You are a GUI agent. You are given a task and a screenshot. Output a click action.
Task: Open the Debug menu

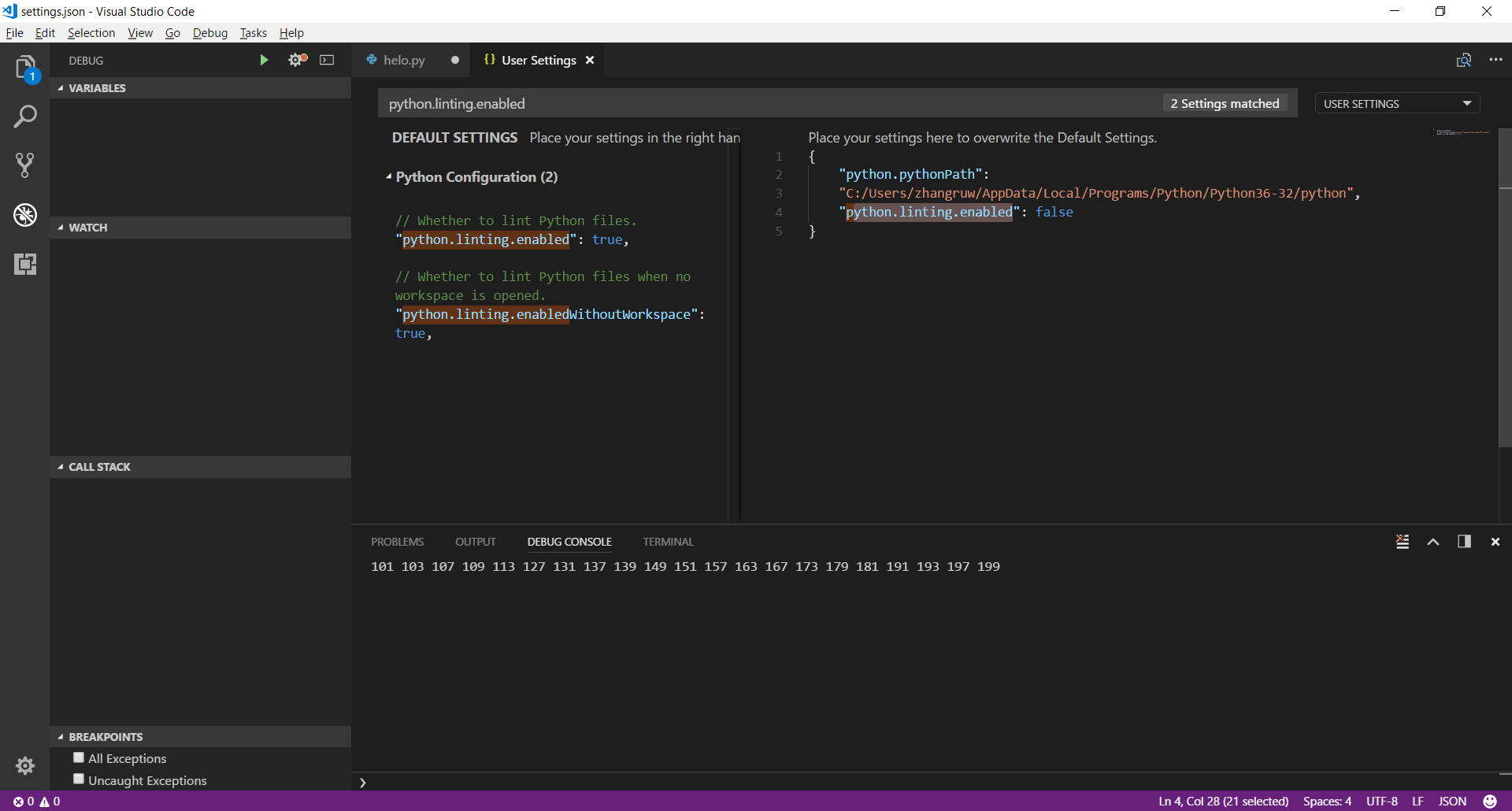coord(209,32)
